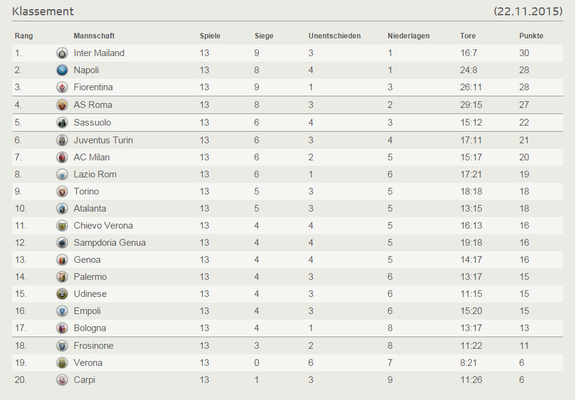Open the Lazio Rom team link
This screenshot has height=400, width=582.
95,174
